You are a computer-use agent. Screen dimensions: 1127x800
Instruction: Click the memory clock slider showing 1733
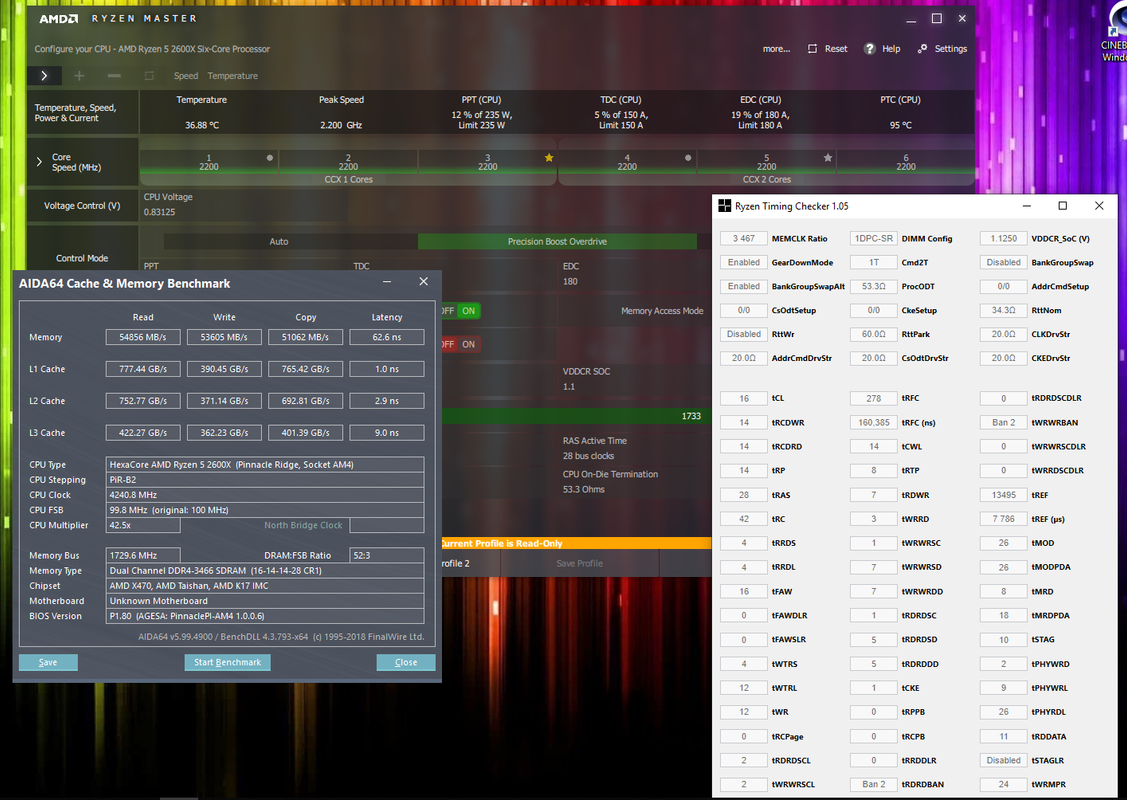(576, 416)
